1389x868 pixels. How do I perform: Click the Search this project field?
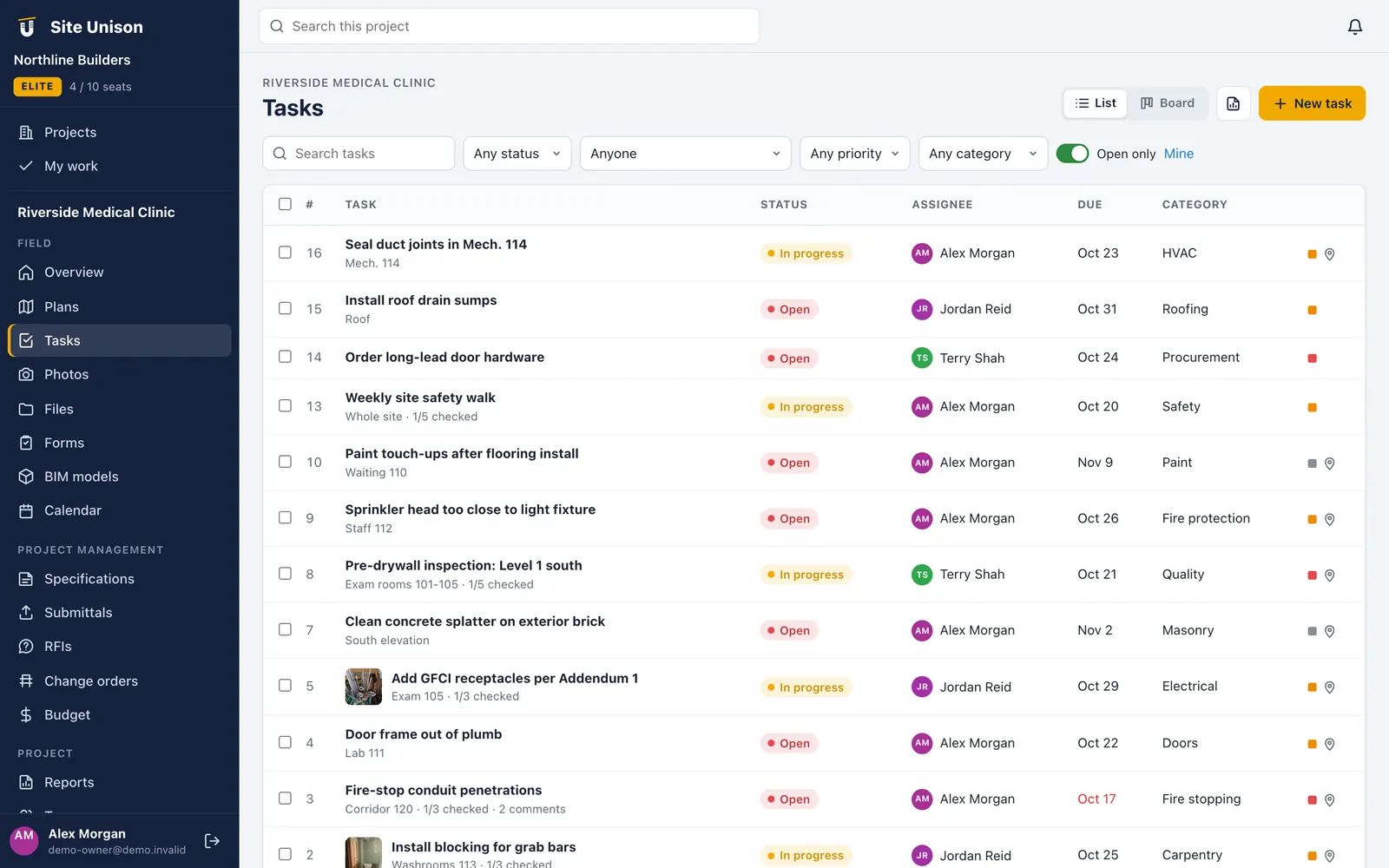509,26
